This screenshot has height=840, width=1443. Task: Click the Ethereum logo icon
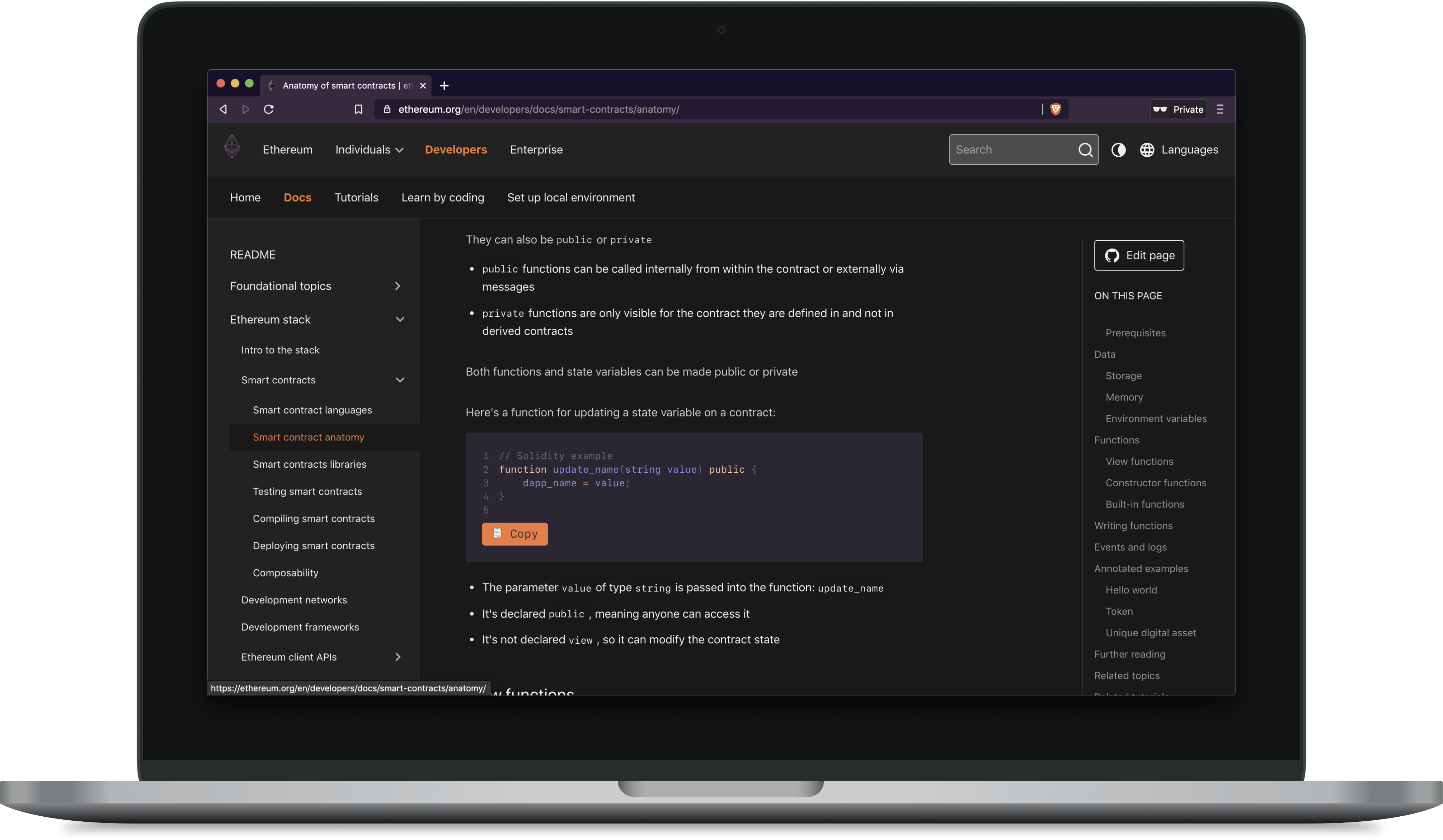tap(231, 149)
